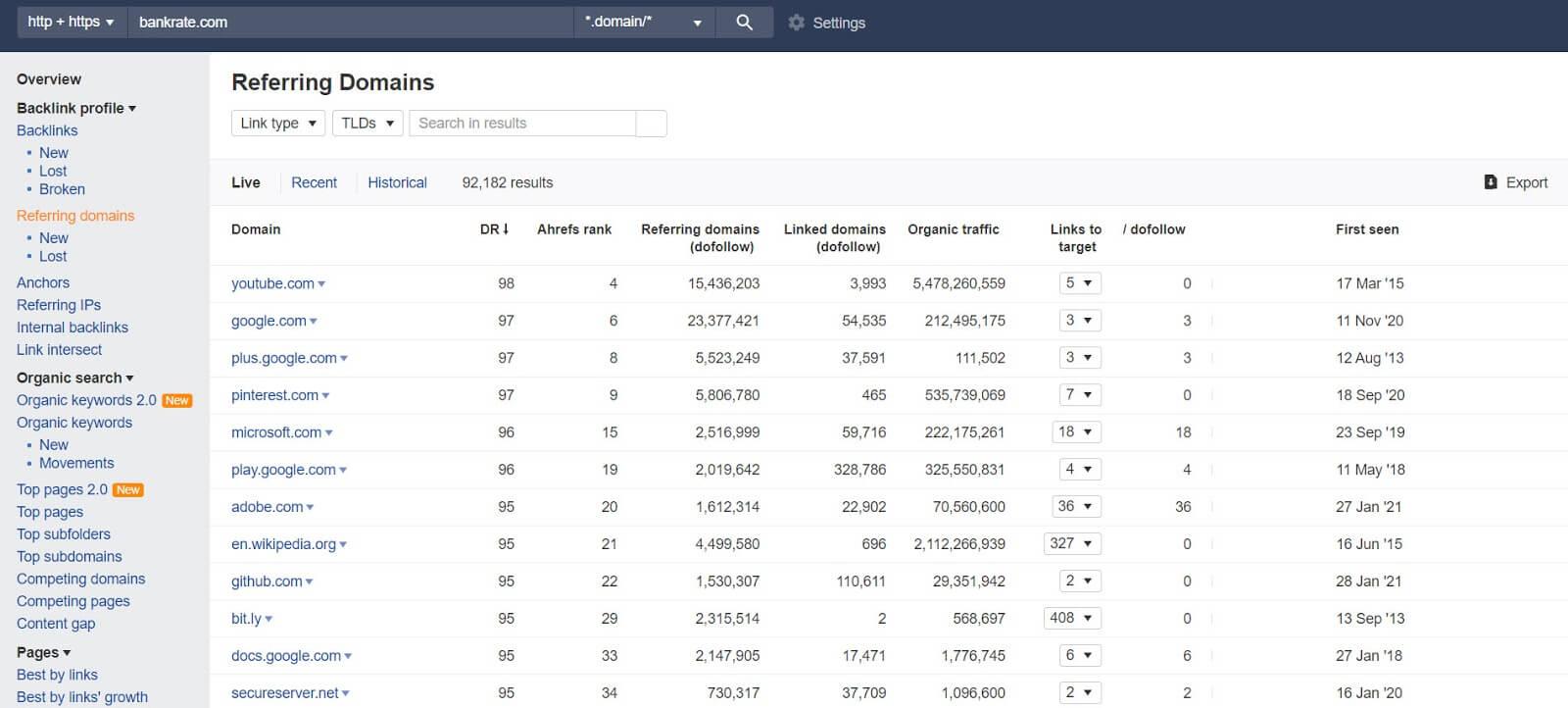
Task: Open Top pages 2.0 report
Action: (x=62, y=489)
